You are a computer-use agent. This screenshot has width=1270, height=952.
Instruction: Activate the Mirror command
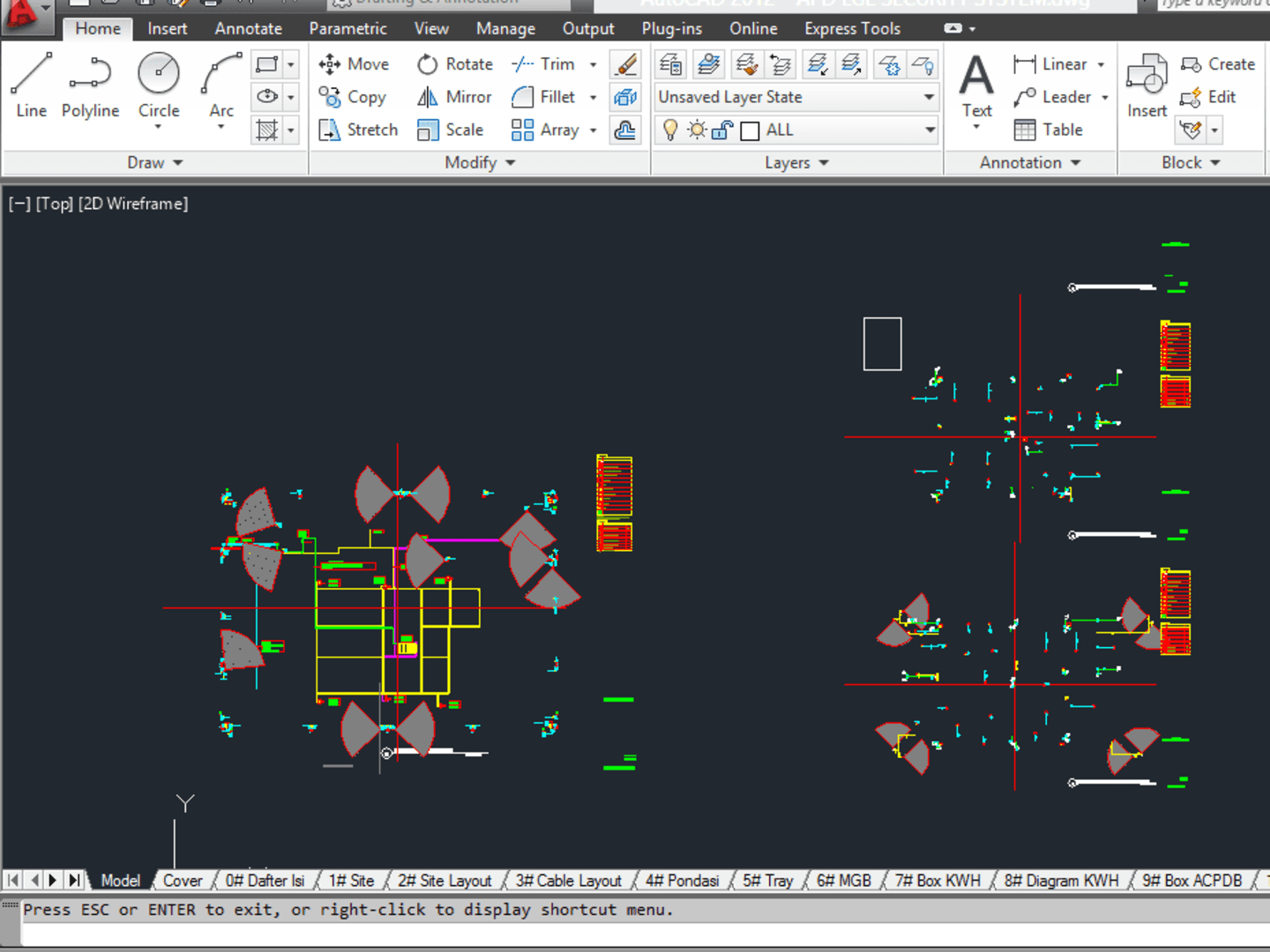[x=454, y=97]
